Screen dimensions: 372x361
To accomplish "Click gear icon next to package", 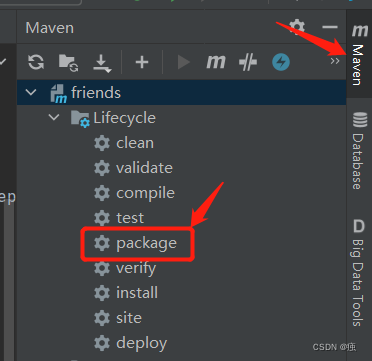I will (x=102, y=243).
